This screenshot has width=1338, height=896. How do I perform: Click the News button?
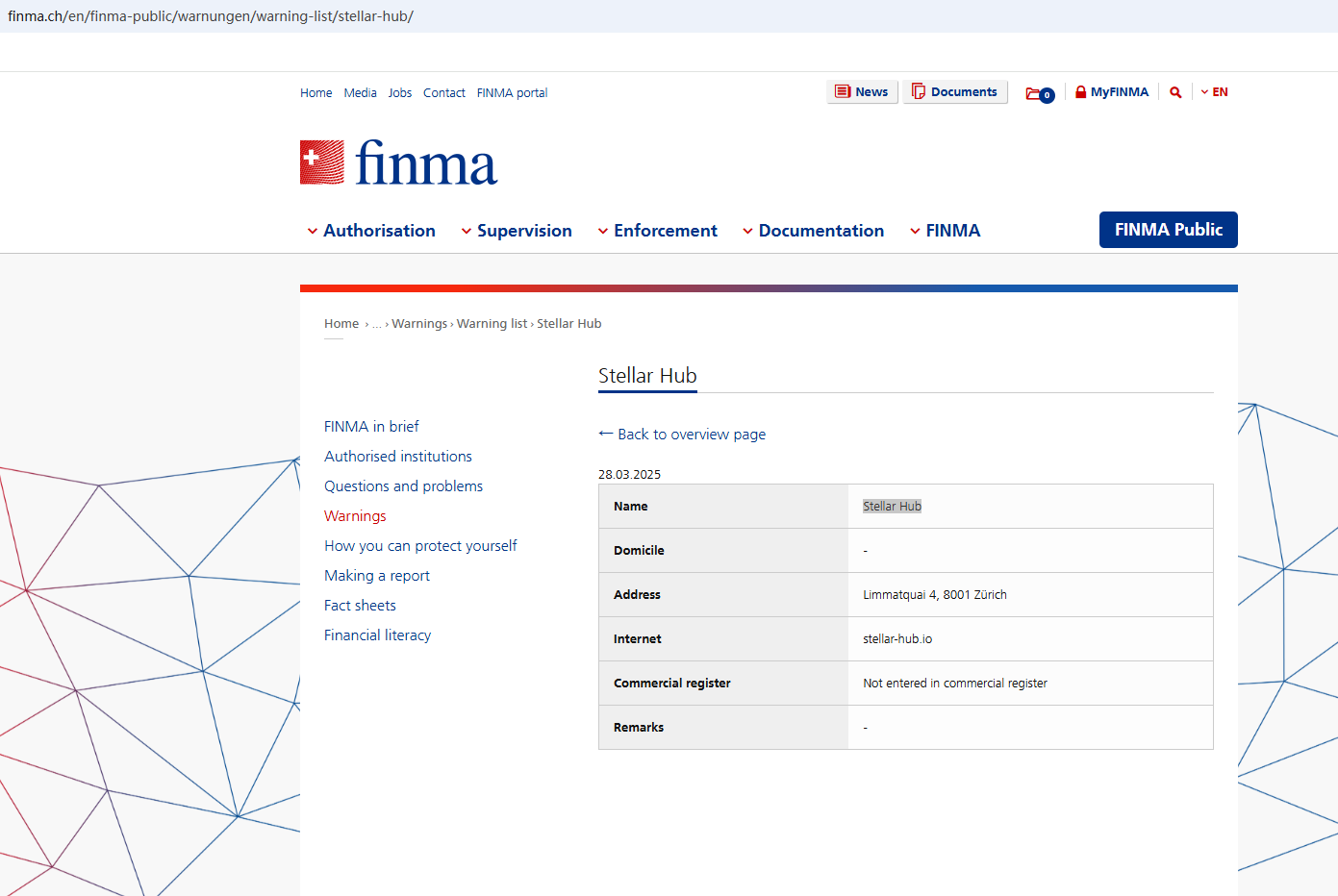862,91
